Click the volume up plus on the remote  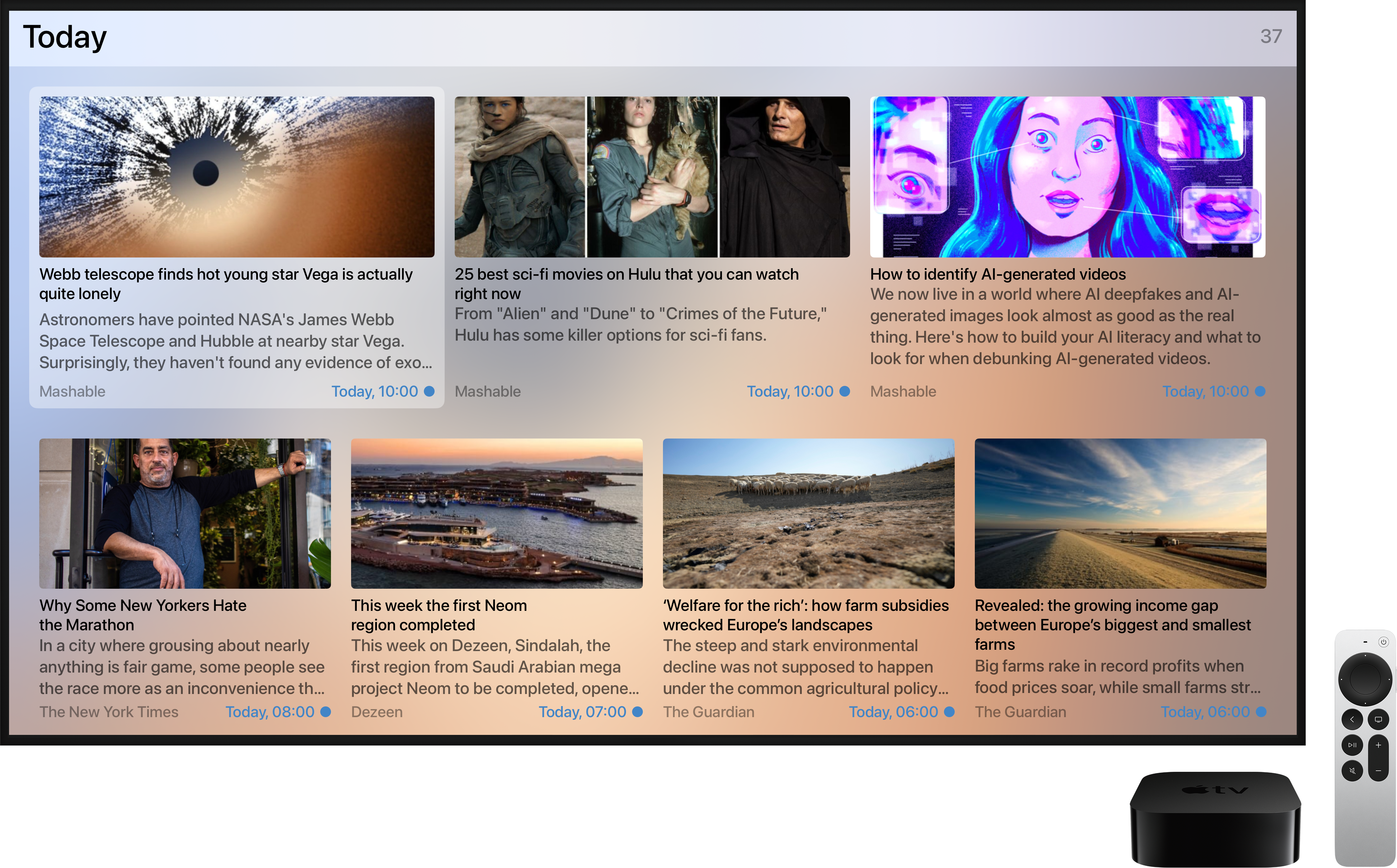1378,745
